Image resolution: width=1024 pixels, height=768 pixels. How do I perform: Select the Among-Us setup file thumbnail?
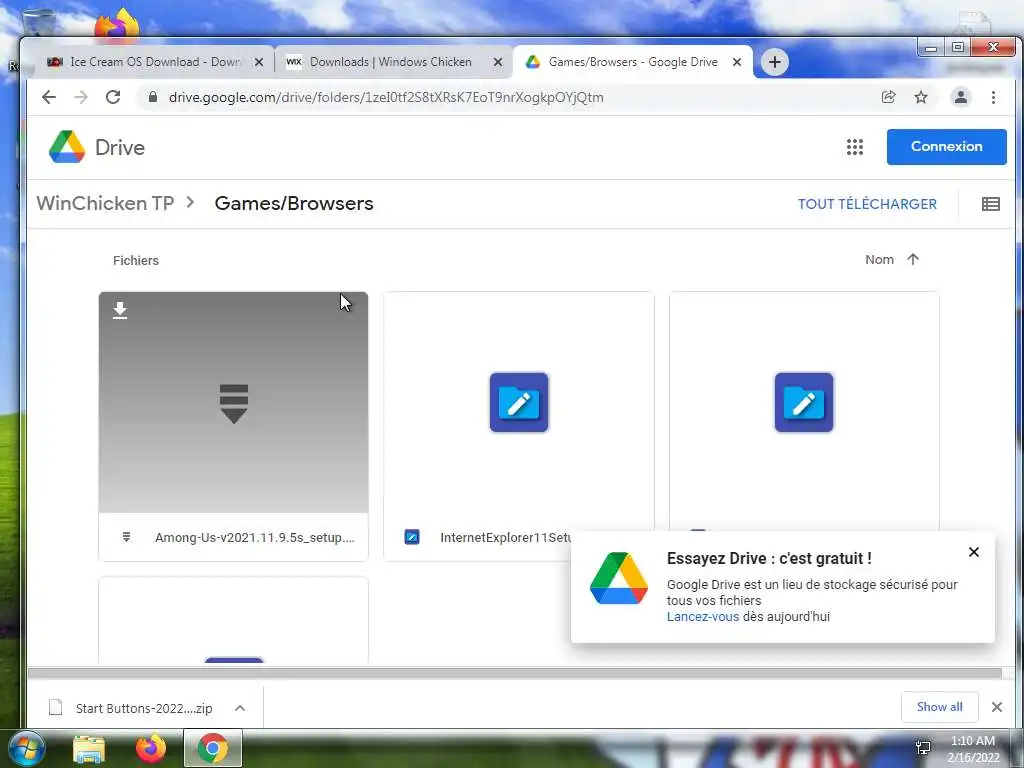(x=233, y=402)
